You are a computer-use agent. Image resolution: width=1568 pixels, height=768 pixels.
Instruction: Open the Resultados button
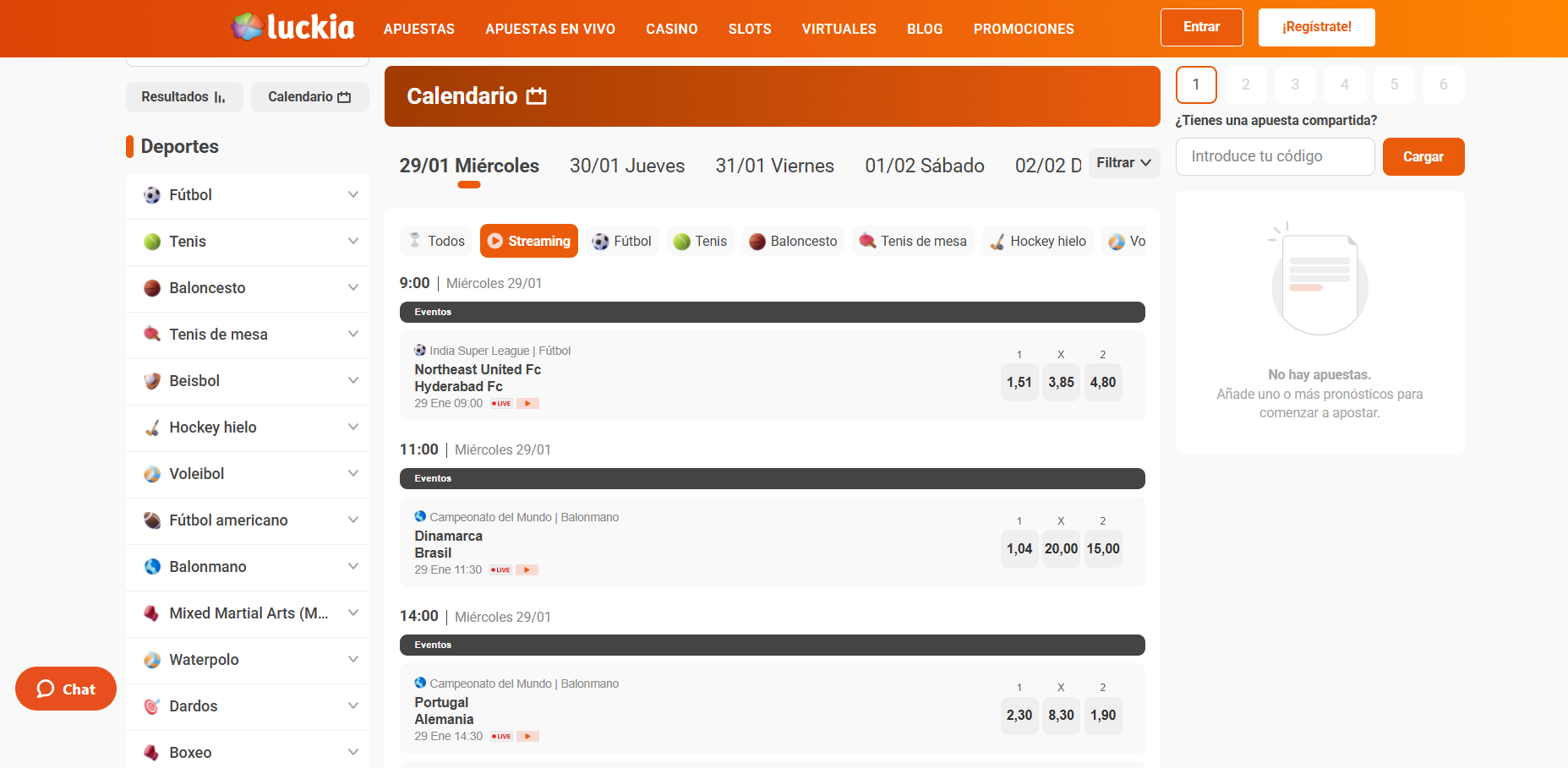[x=184, y=97]
